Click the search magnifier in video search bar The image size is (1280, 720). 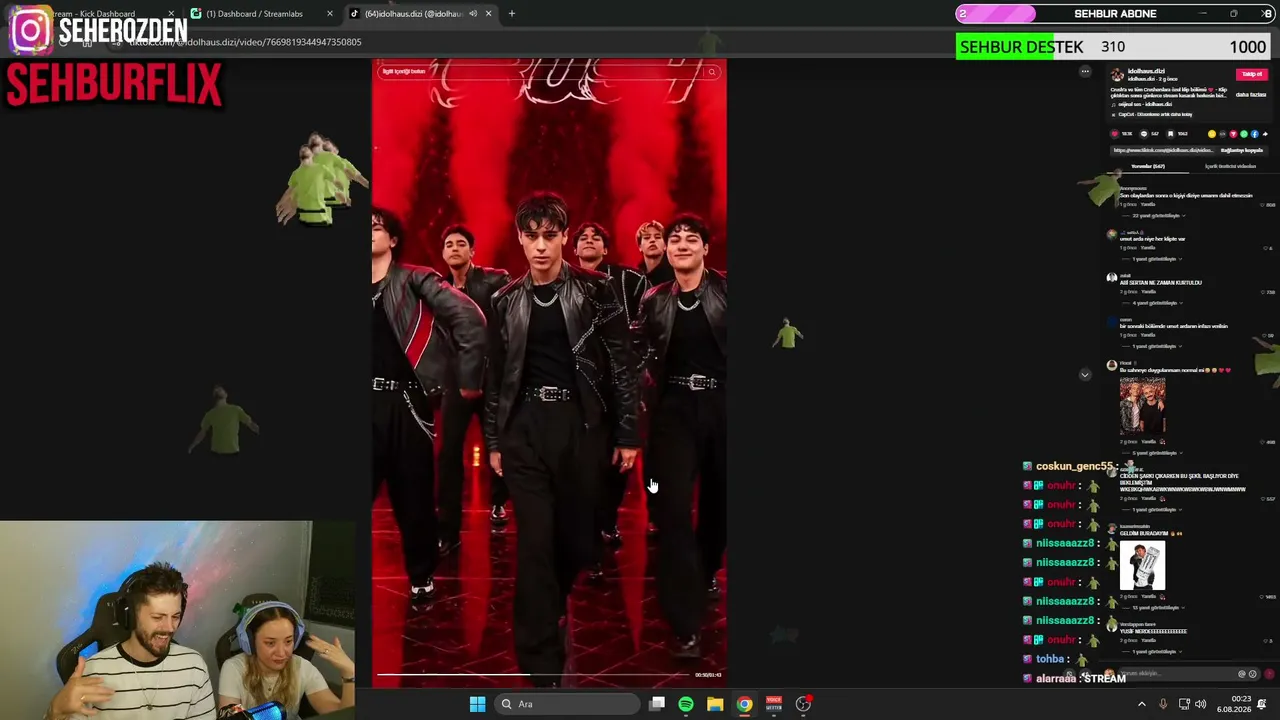711,72
